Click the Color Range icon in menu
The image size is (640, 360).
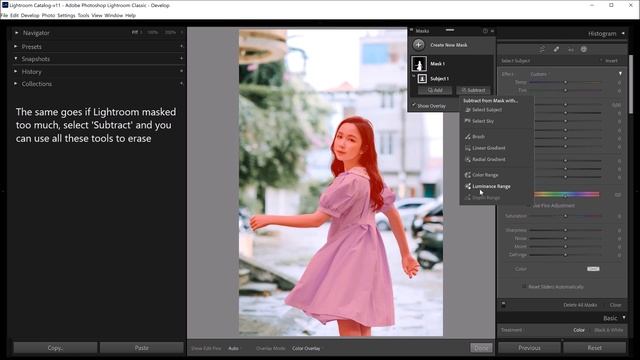pyautogui.click(x=467, y=175)
